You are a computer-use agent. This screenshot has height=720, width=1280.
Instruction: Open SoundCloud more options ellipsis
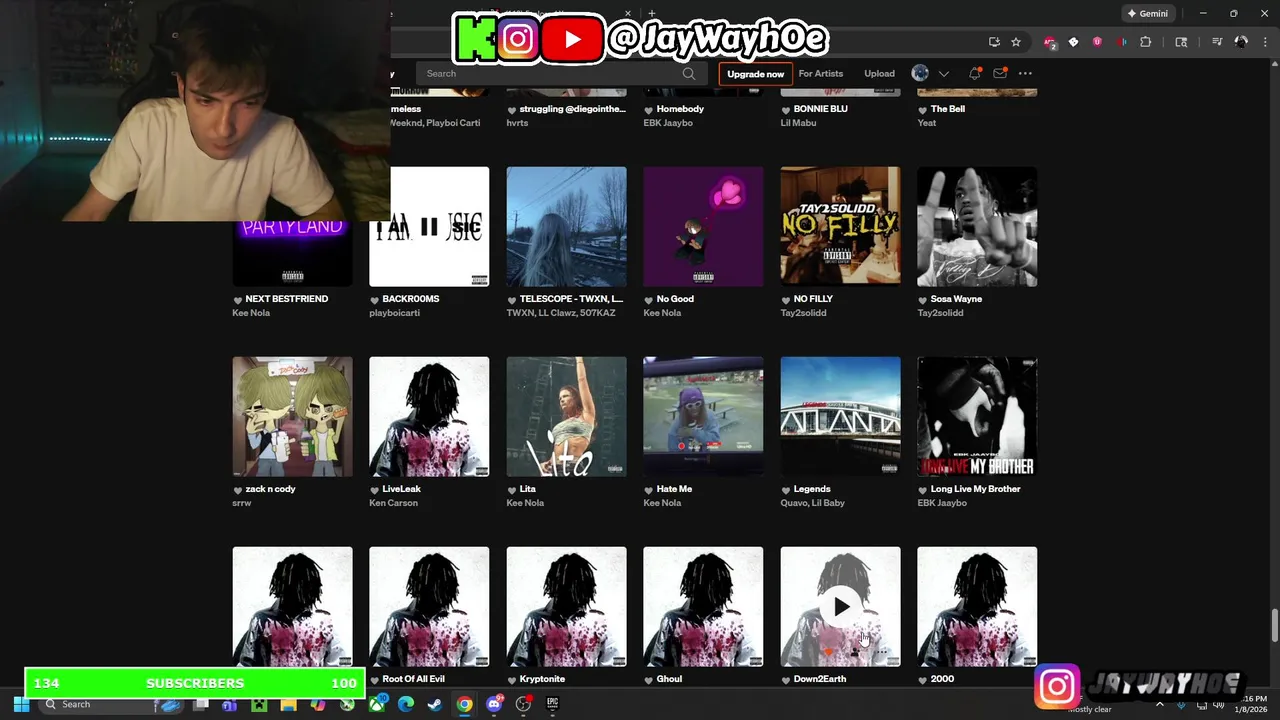coord(1025,73)
